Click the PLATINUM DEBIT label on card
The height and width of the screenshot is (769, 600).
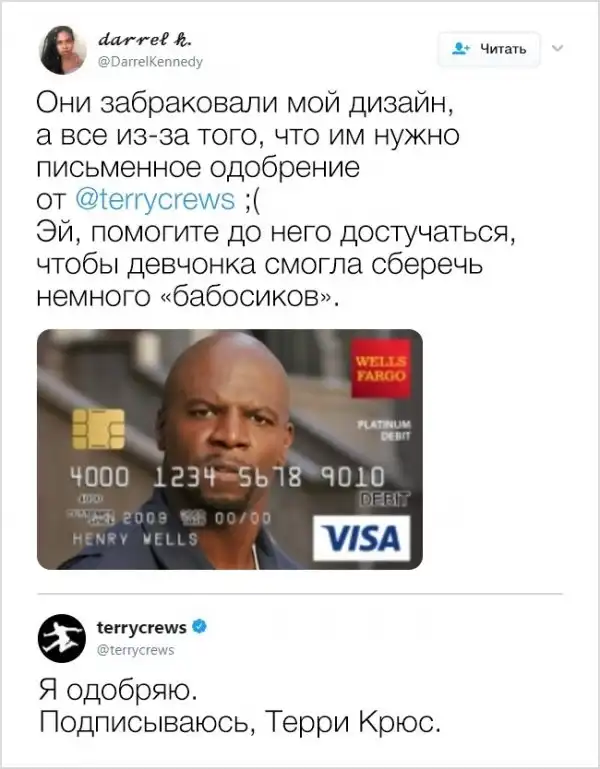pos(384,430)
